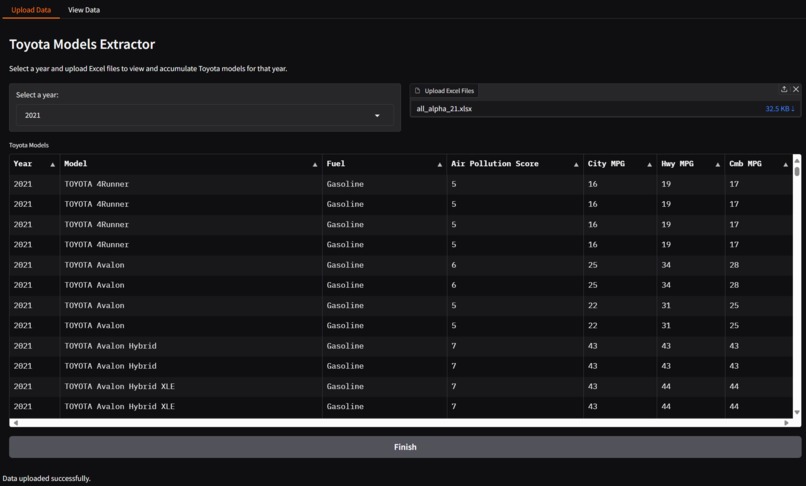The height and width of the screenshot is (486, 806).
Task: Clear the uploaded file with X icon
Action: [x=796, y=89]
